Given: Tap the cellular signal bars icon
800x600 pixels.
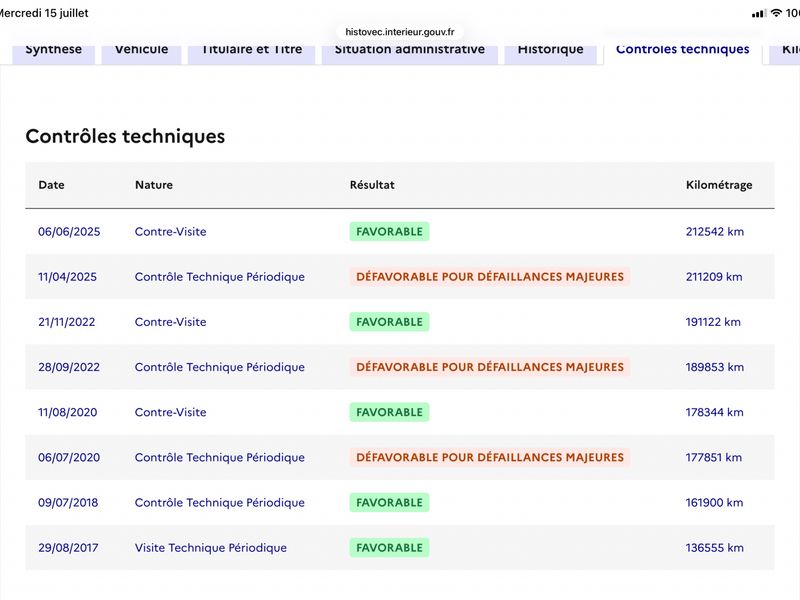Looking at the screenshot, I should [x=759, y=14].
